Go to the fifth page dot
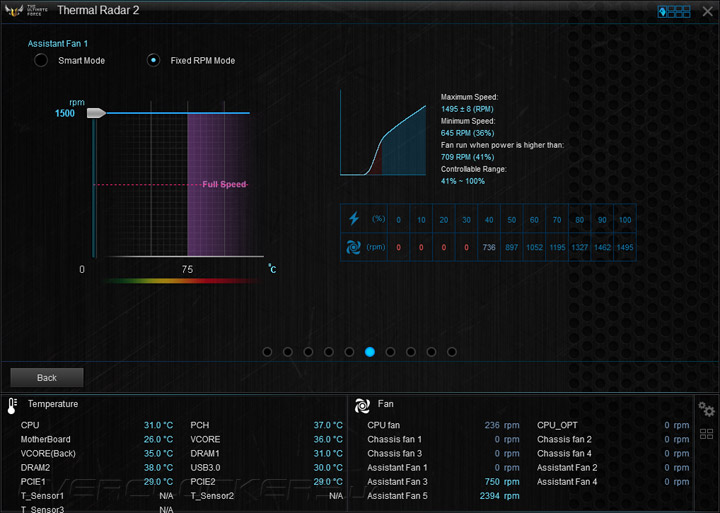The width and height of the screenshot is (720, 513). (x=349, y=352)
